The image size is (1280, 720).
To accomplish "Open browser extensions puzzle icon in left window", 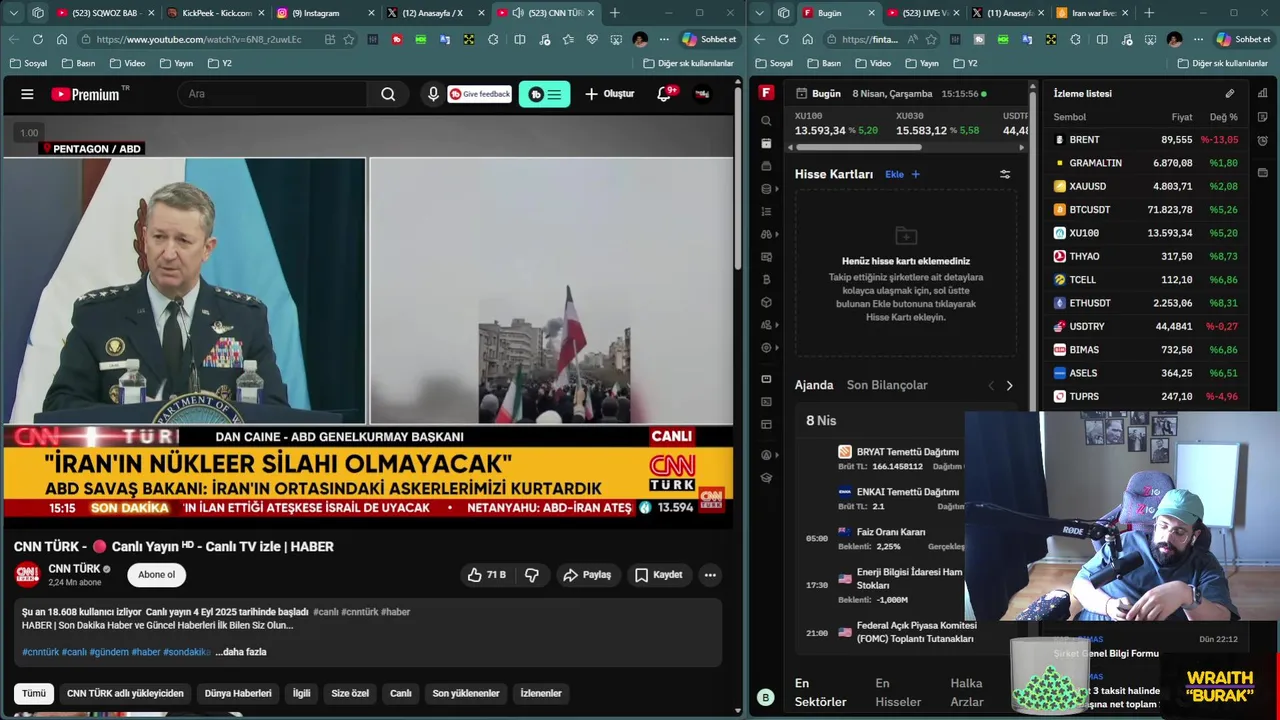I will (x=493, y=39).
